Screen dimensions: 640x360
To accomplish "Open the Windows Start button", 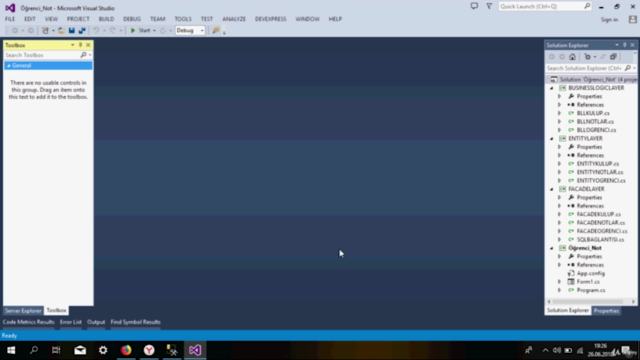I will pyautogui.click(x=11, y=350).
